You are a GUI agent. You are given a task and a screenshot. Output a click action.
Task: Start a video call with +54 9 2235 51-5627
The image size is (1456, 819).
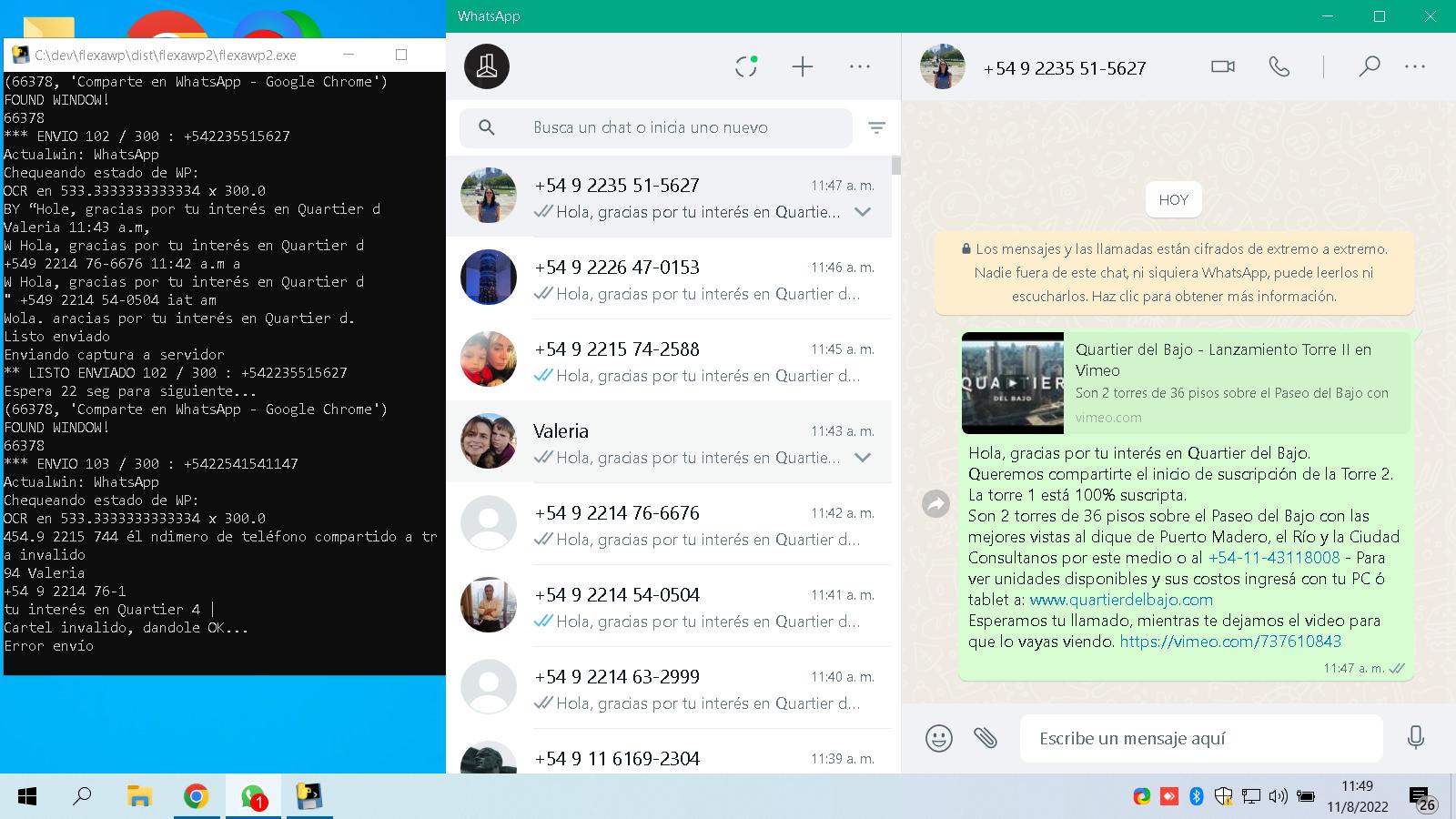tap(1223, 66)
